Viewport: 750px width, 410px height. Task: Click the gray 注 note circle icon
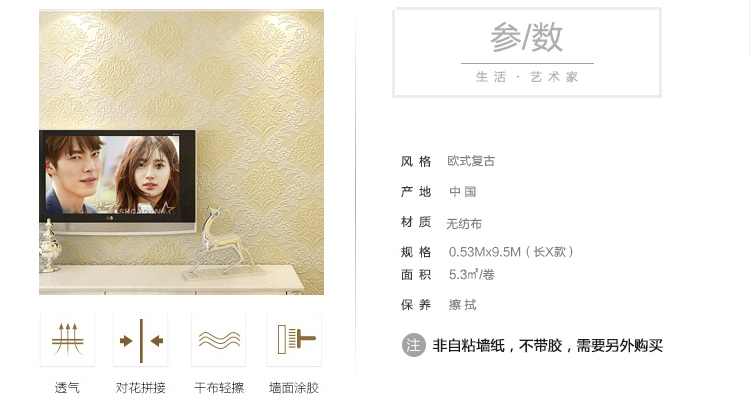[413, 345]
